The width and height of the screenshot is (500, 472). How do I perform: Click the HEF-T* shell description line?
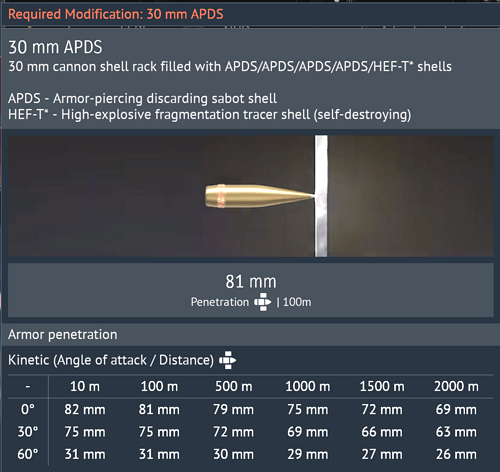[x=209, y=115]
